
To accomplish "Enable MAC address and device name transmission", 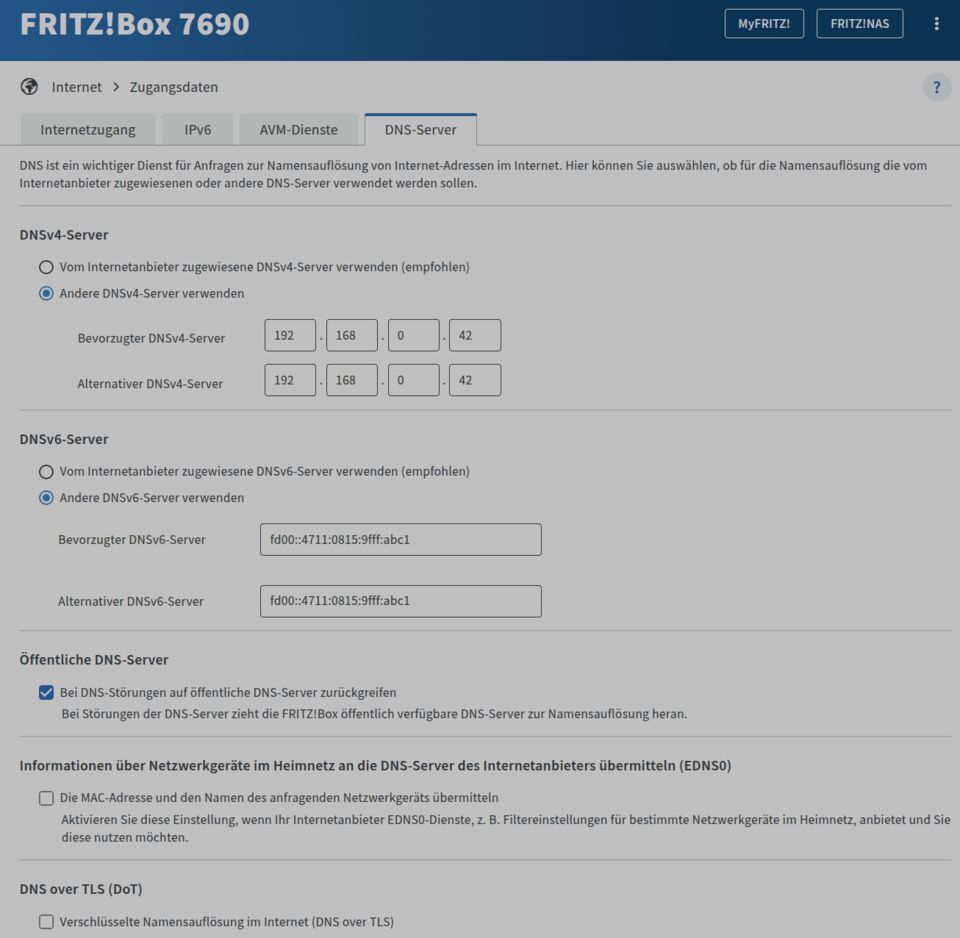I will coord(46,798).
